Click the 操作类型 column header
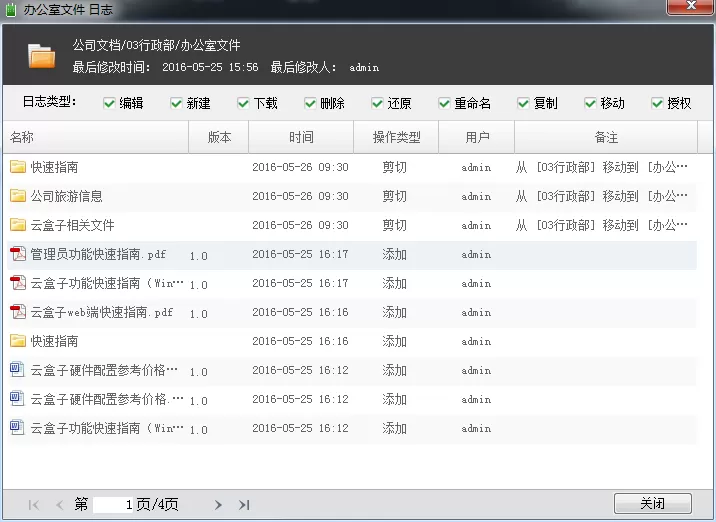716x522 pixels. 396,137
